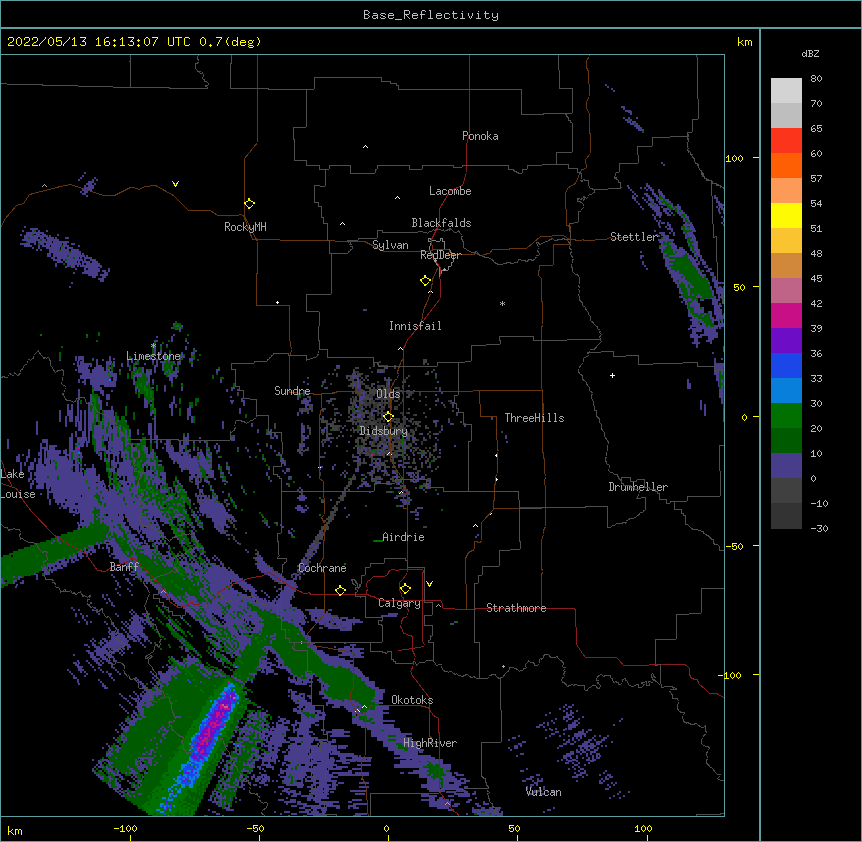The image size is (862, 842).
Task: Click the Stettler label
Action: (633, 237)
